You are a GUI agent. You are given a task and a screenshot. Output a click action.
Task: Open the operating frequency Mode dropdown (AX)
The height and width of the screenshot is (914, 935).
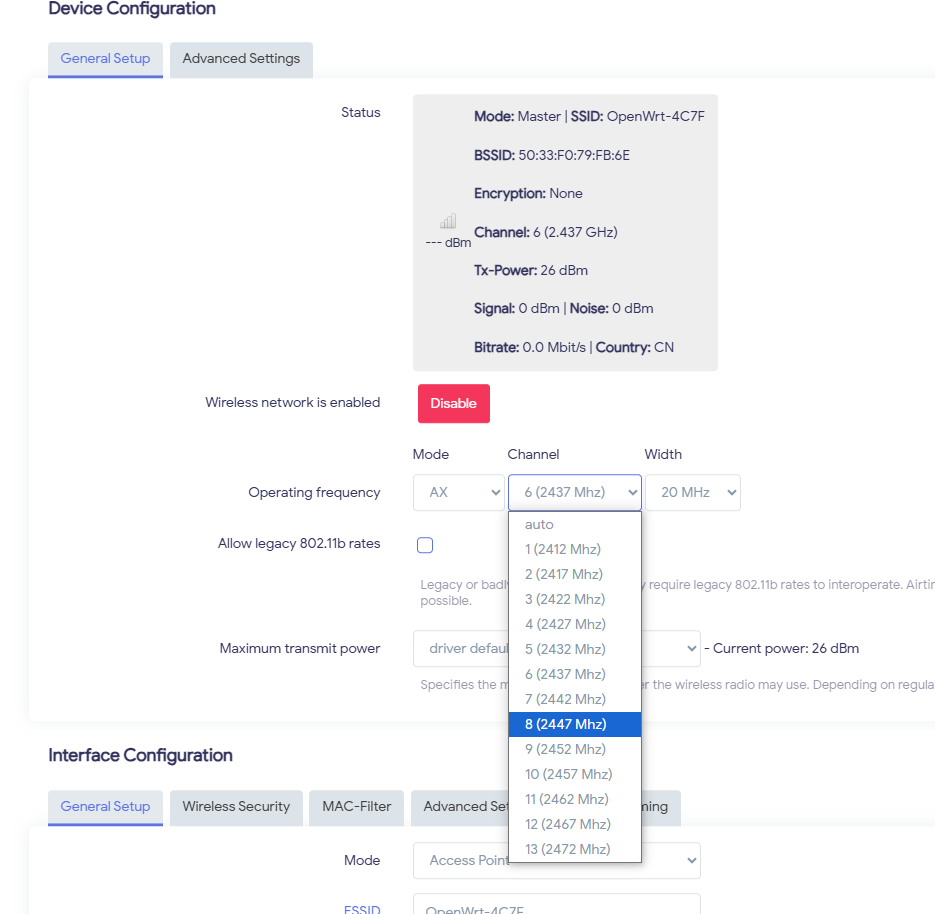tap(459, 492)
